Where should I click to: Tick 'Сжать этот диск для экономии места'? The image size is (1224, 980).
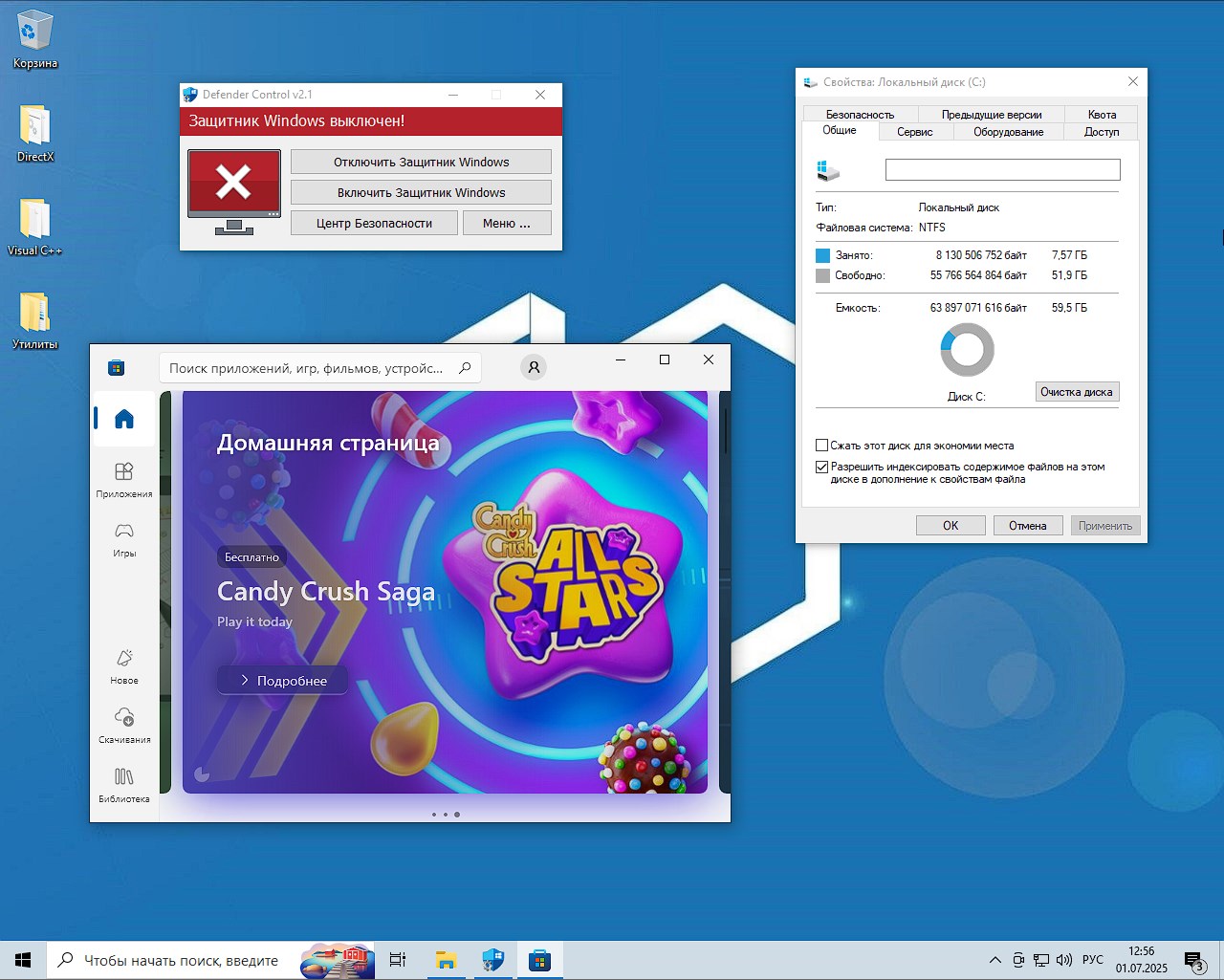[x=821, y=446]
